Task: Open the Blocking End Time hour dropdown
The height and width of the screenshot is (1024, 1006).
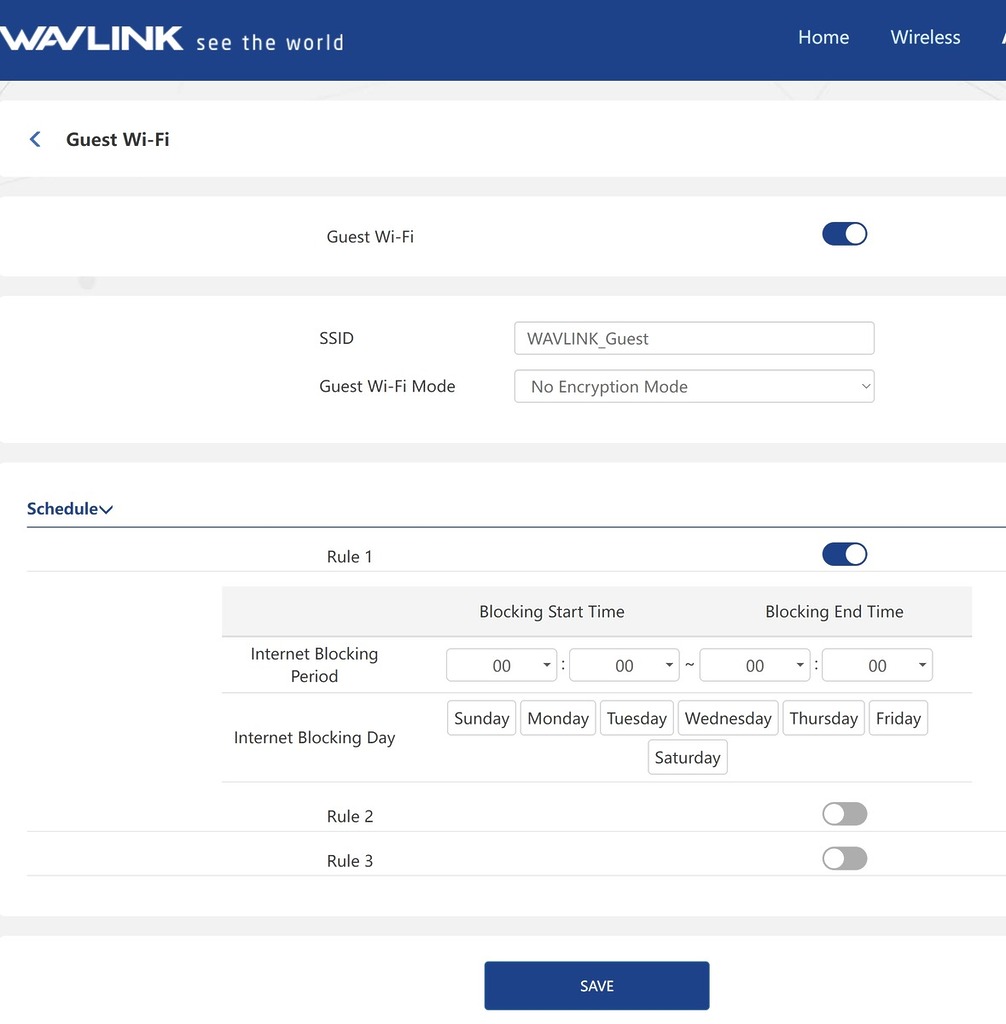Action: click(x=755, y=665)
